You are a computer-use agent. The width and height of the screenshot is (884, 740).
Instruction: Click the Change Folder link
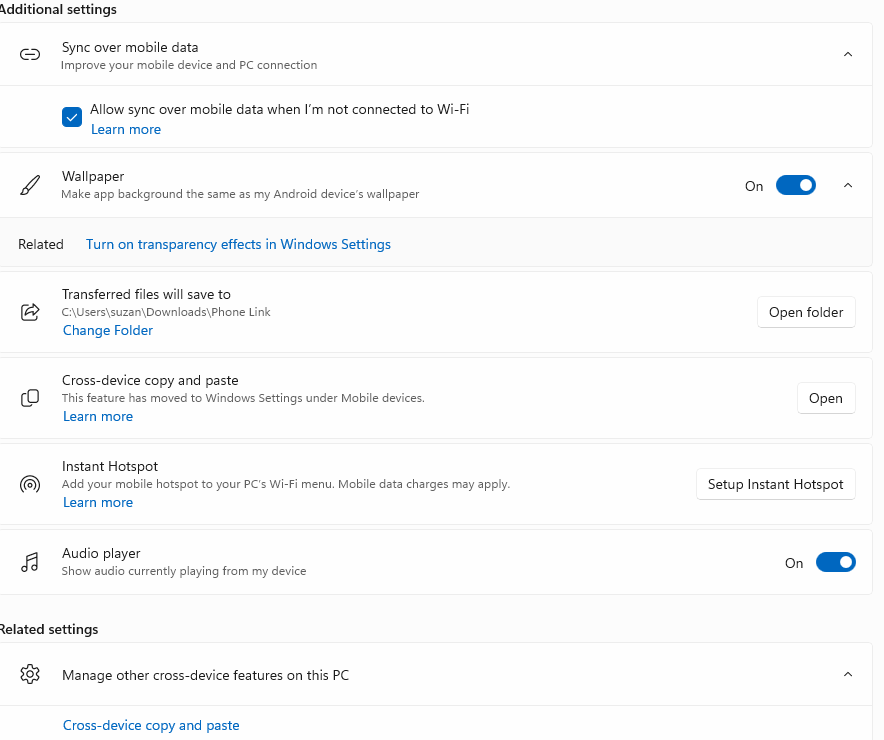point(108,330)
